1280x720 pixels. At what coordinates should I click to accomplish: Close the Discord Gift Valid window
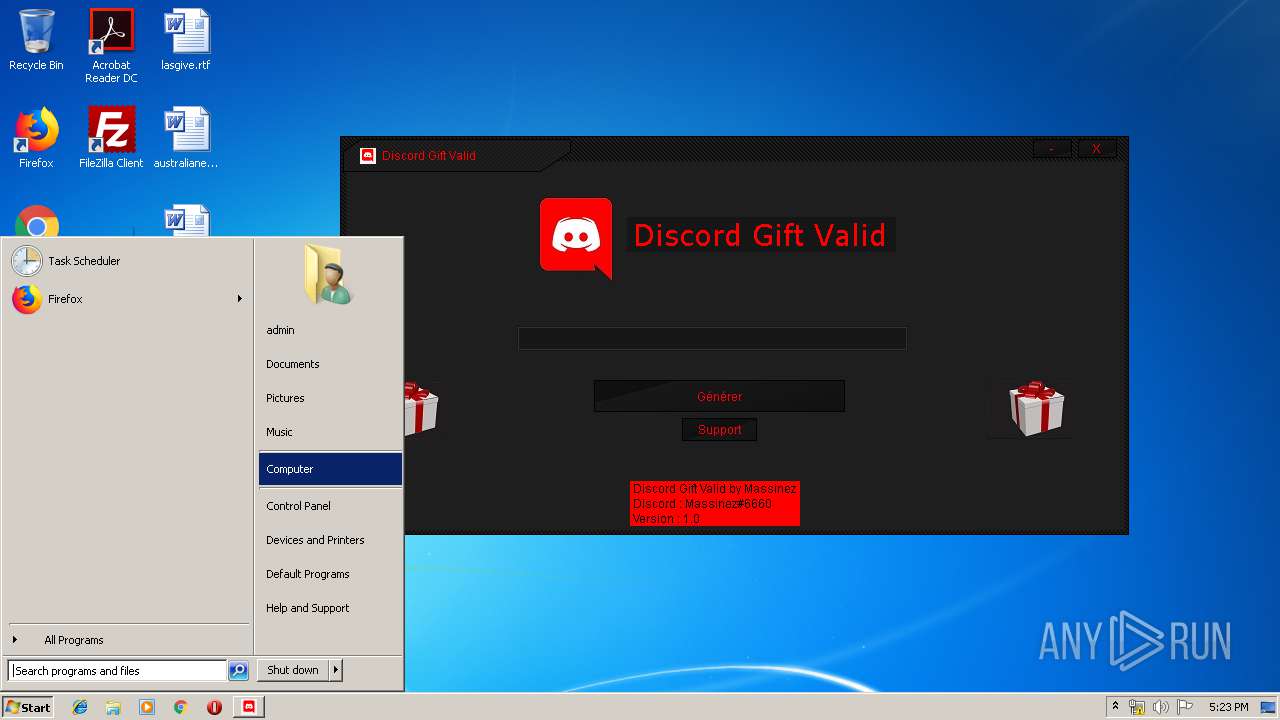point(1096,149)
